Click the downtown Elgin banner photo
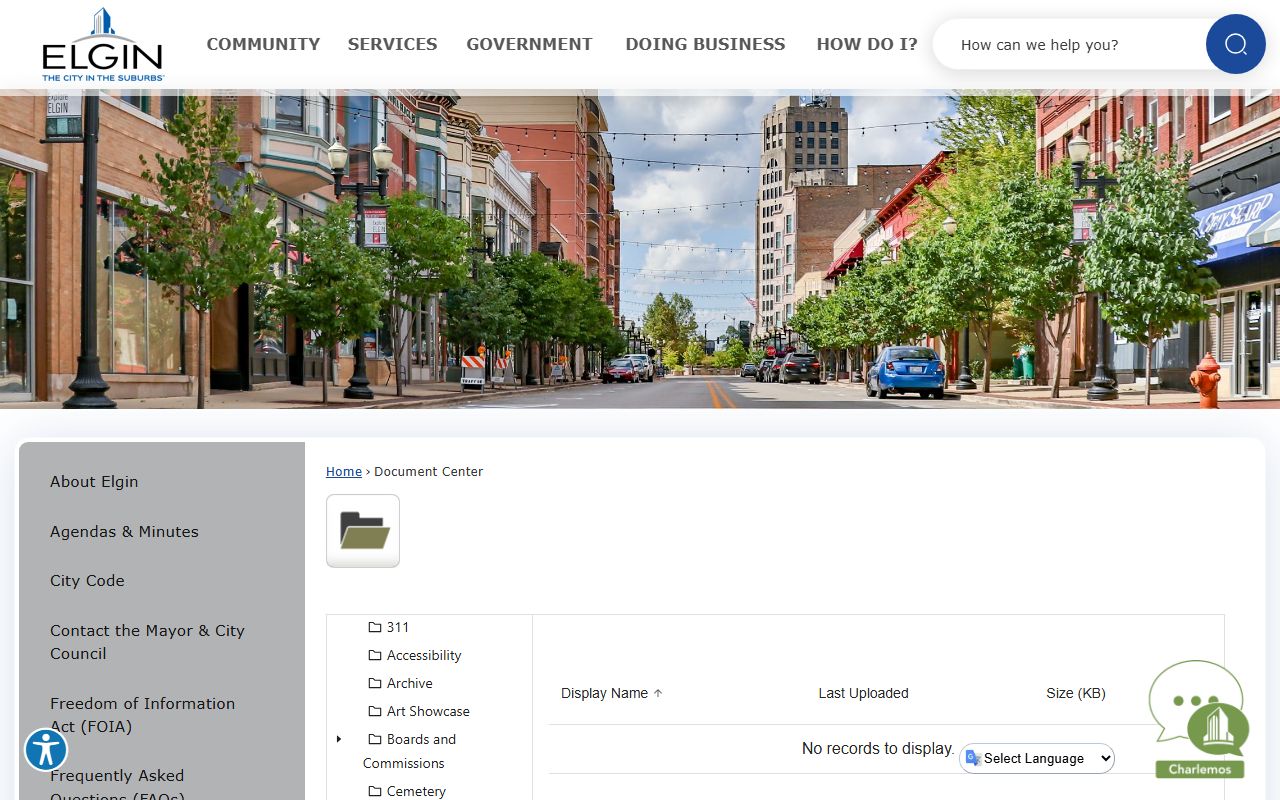This screenshot has width=1280, height=800. pos(640,249)
